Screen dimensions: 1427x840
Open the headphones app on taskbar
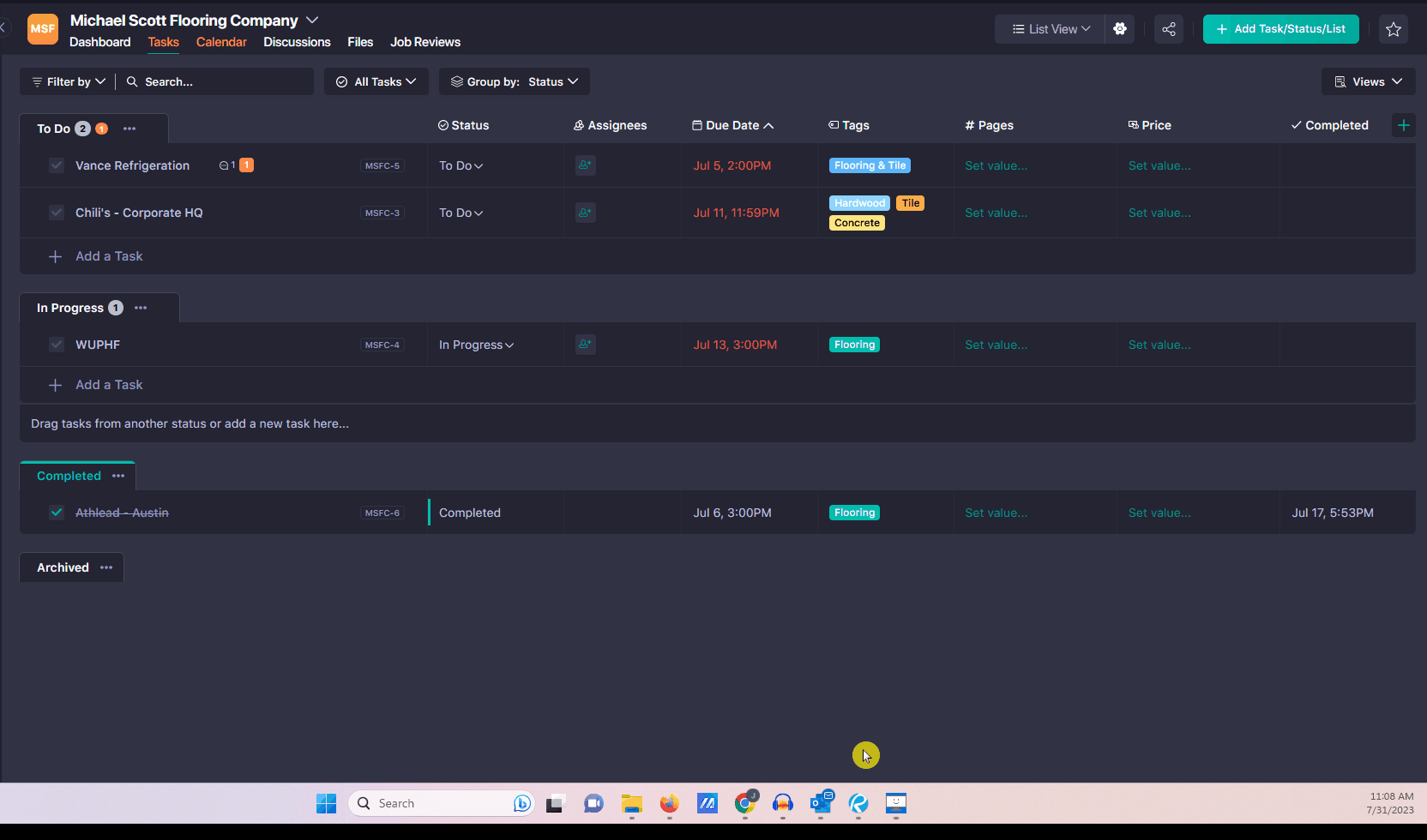point(783,803)
